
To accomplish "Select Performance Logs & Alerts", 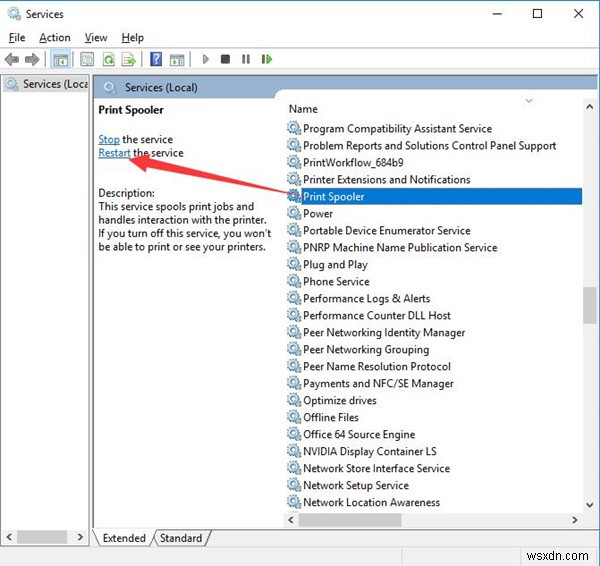I will [x=366, y=298].
